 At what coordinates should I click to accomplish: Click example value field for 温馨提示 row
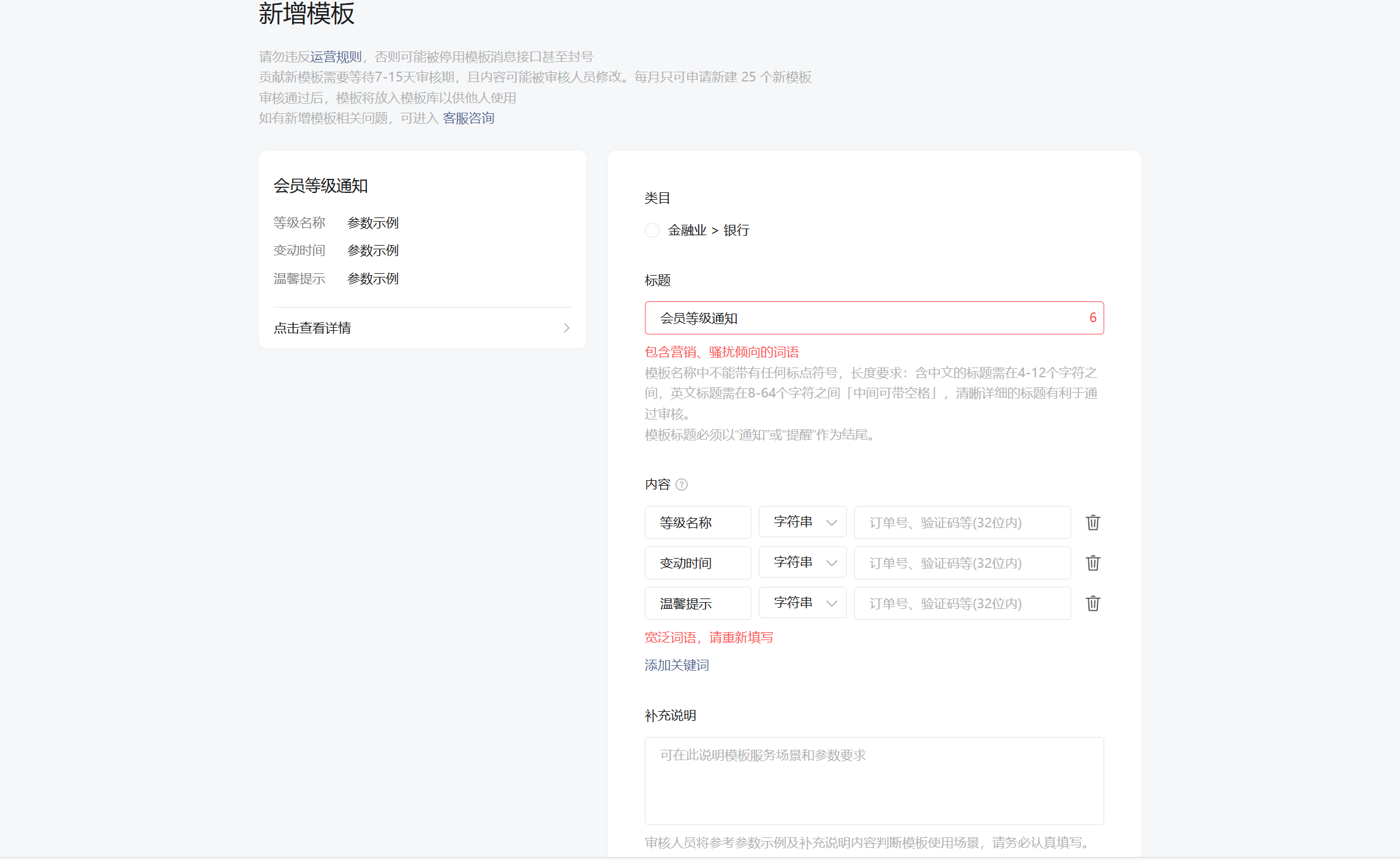(x=962, y=603)
